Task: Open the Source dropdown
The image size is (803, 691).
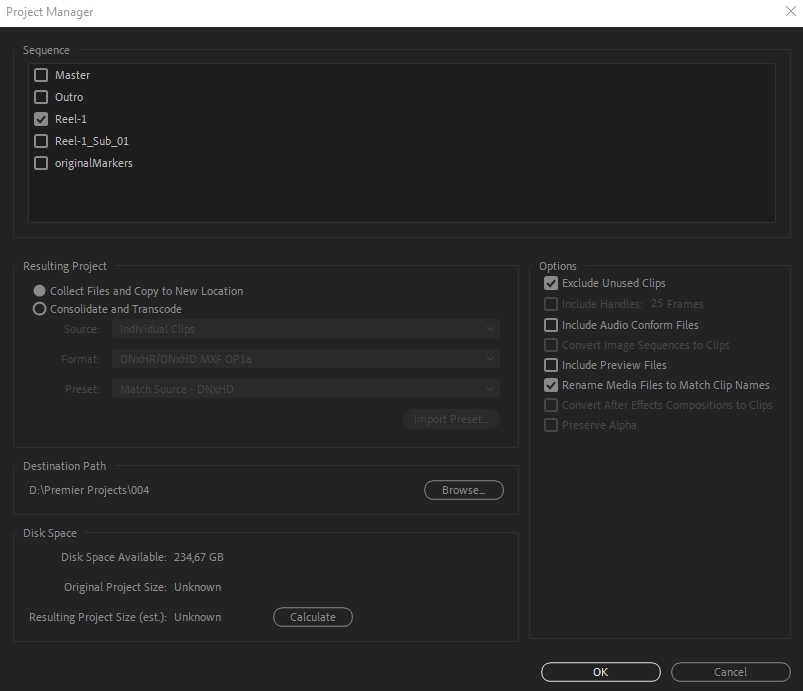Action: pyautogui.click(x=307, y=329)
